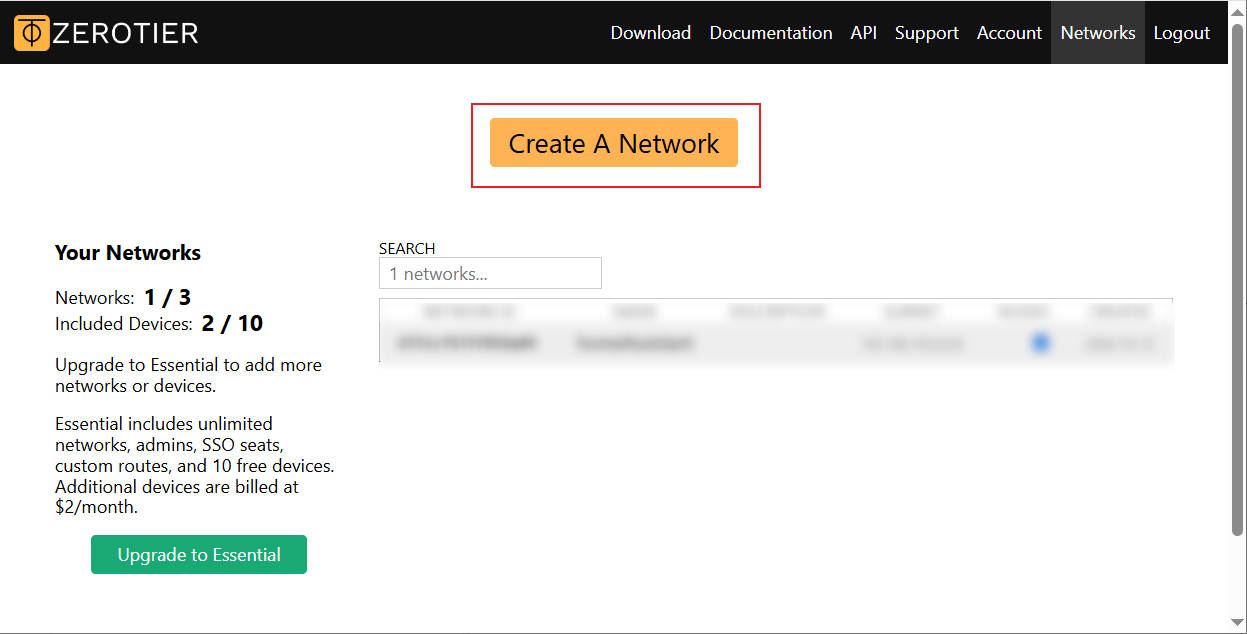Click the "2 / 10" included devices count
This screenshot has width=1247, height=634.
[232, 323]
